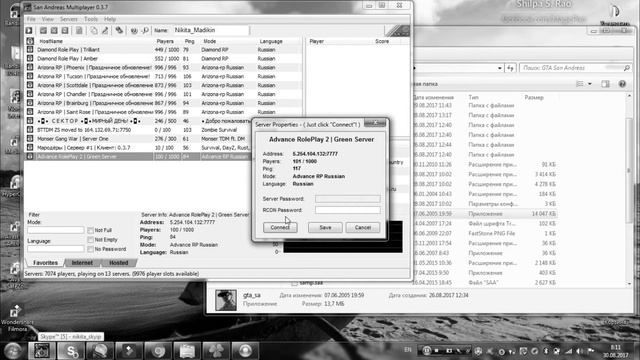Select the Arizona RP | Phoenix server row
Screen dimensions: 640x360
pyautogui.click(x=163, y=68)
